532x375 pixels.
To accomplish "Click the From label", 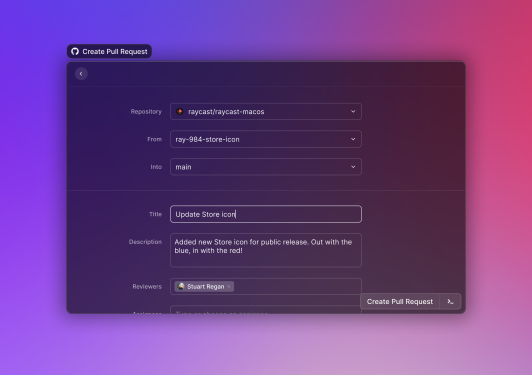I will pos(154,139).
